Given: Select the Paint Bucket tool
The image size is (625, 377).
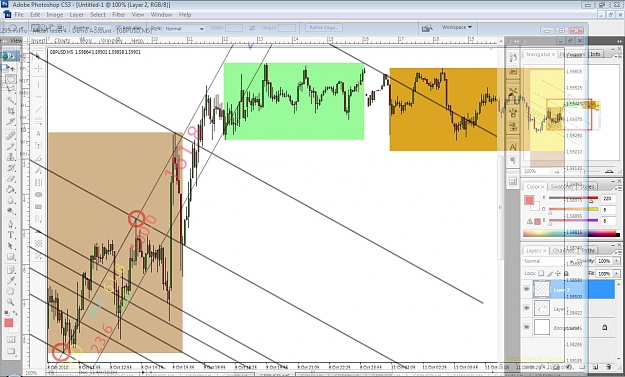Looking at the screenshot, I should [x=10, y=189].
